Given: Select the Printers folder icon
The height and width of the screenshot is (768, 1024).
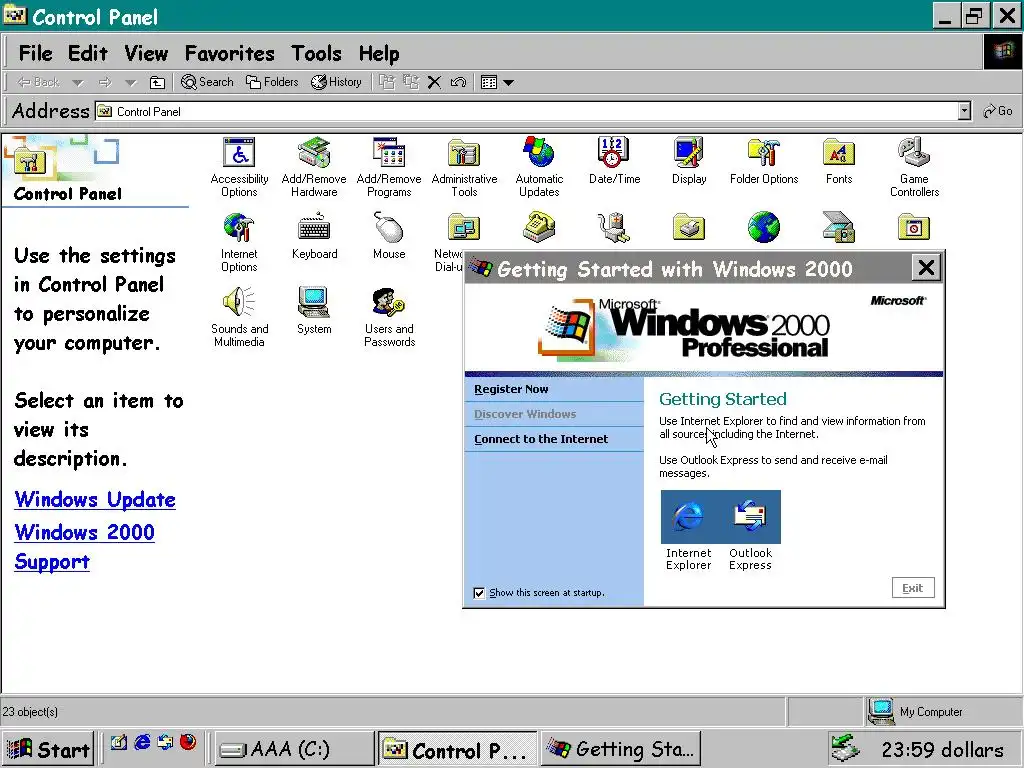Looking at the screenshot, I should click(x=689, y=227).
